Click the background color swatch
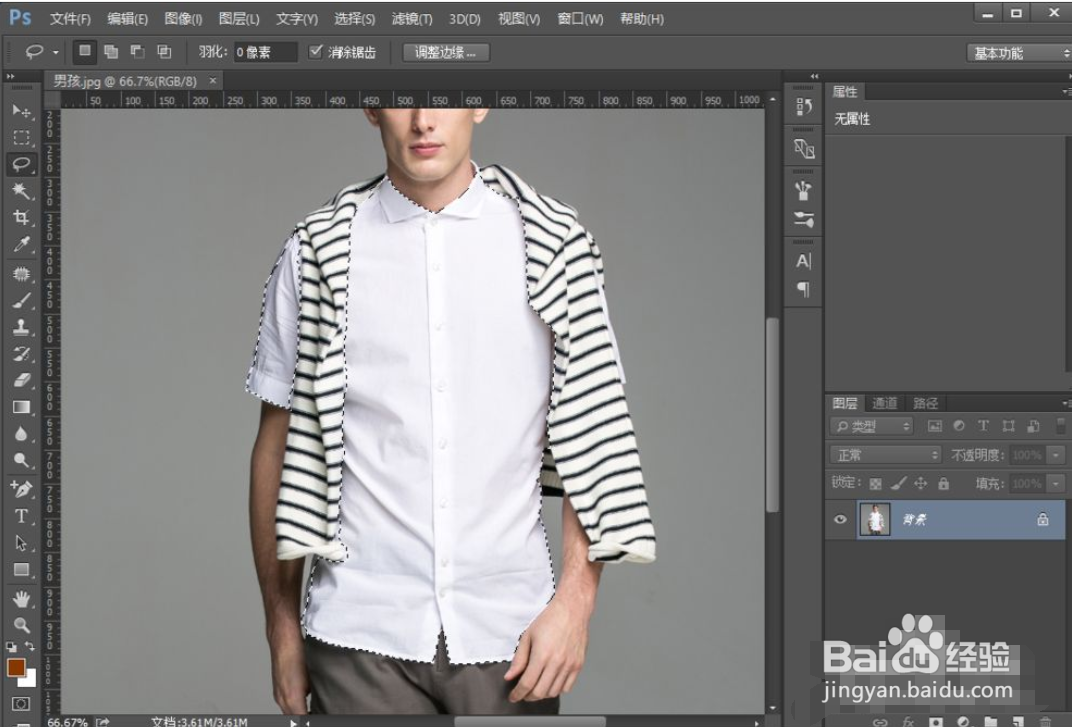 coord(29,680)
